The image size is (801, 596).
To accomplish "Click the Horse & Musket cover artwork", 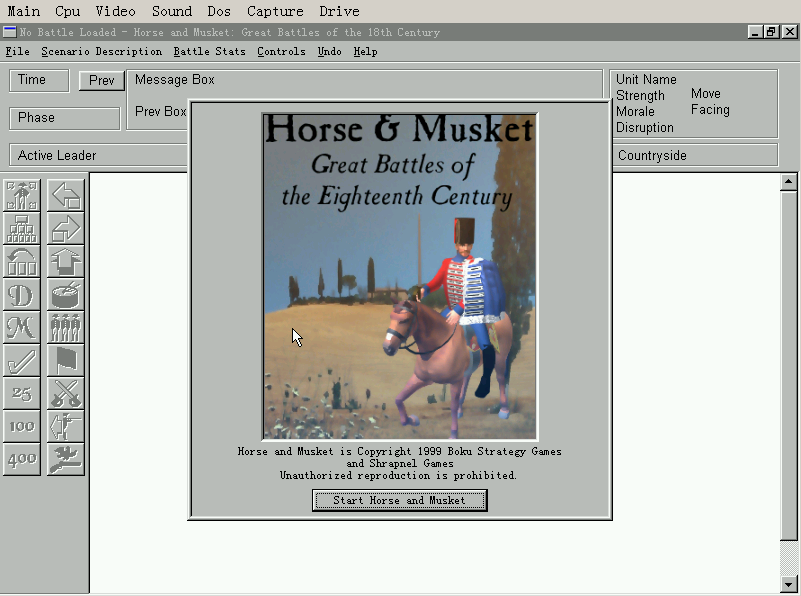I will [x=399, y=276].
